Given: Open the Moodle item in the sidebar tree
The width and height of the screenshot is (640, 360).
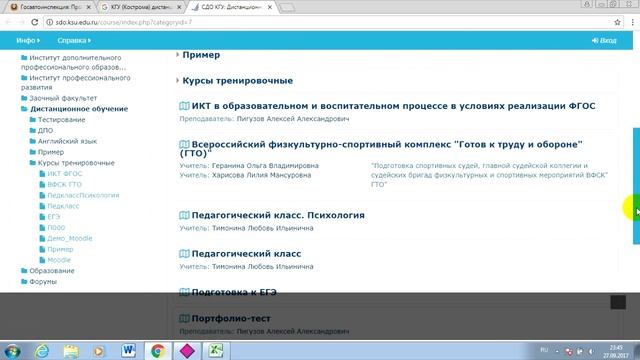Looking at the screenshot, I should (59, 260).
